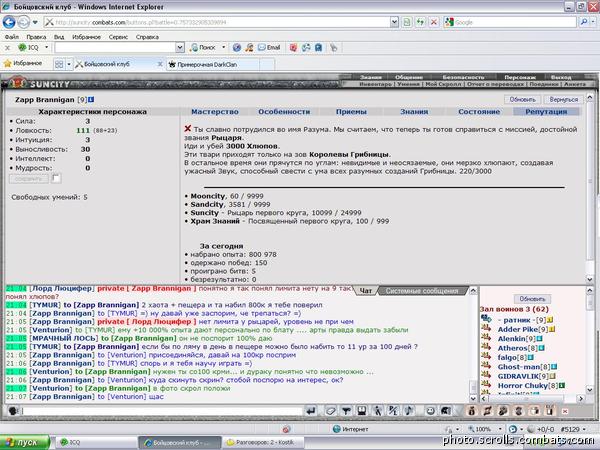Click the knight helmet icon in chat bar

(446, 411)
